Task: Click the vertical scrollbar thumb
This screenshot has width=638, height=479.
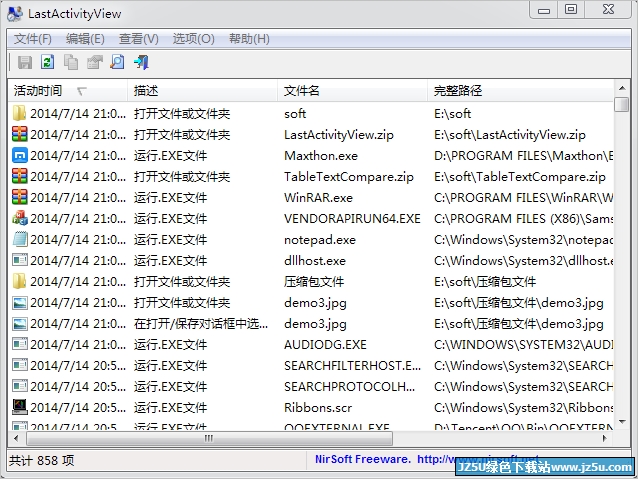Action: [622, 104]
